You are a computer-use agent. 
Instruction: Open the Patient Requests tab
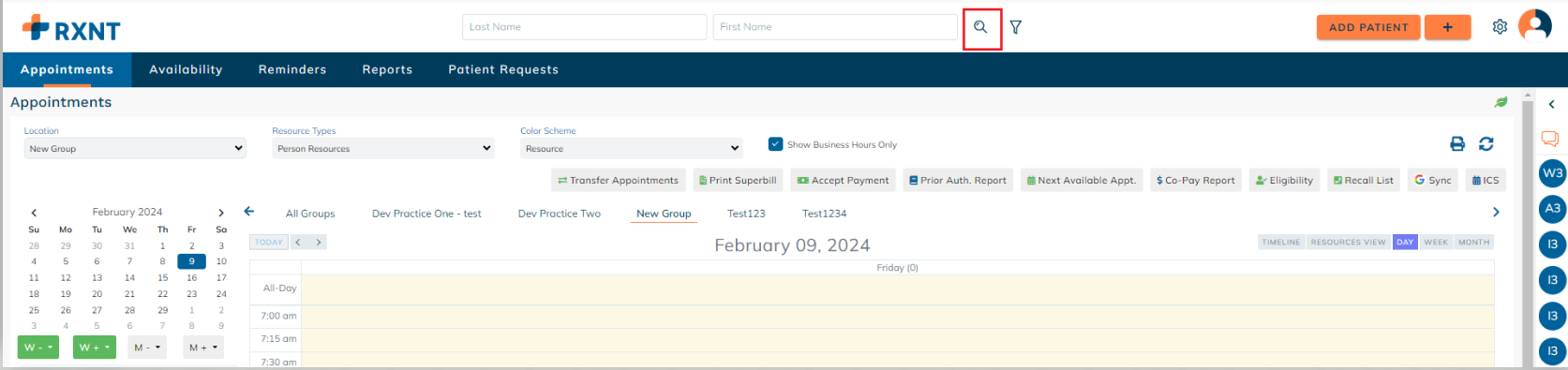point(503,69)
